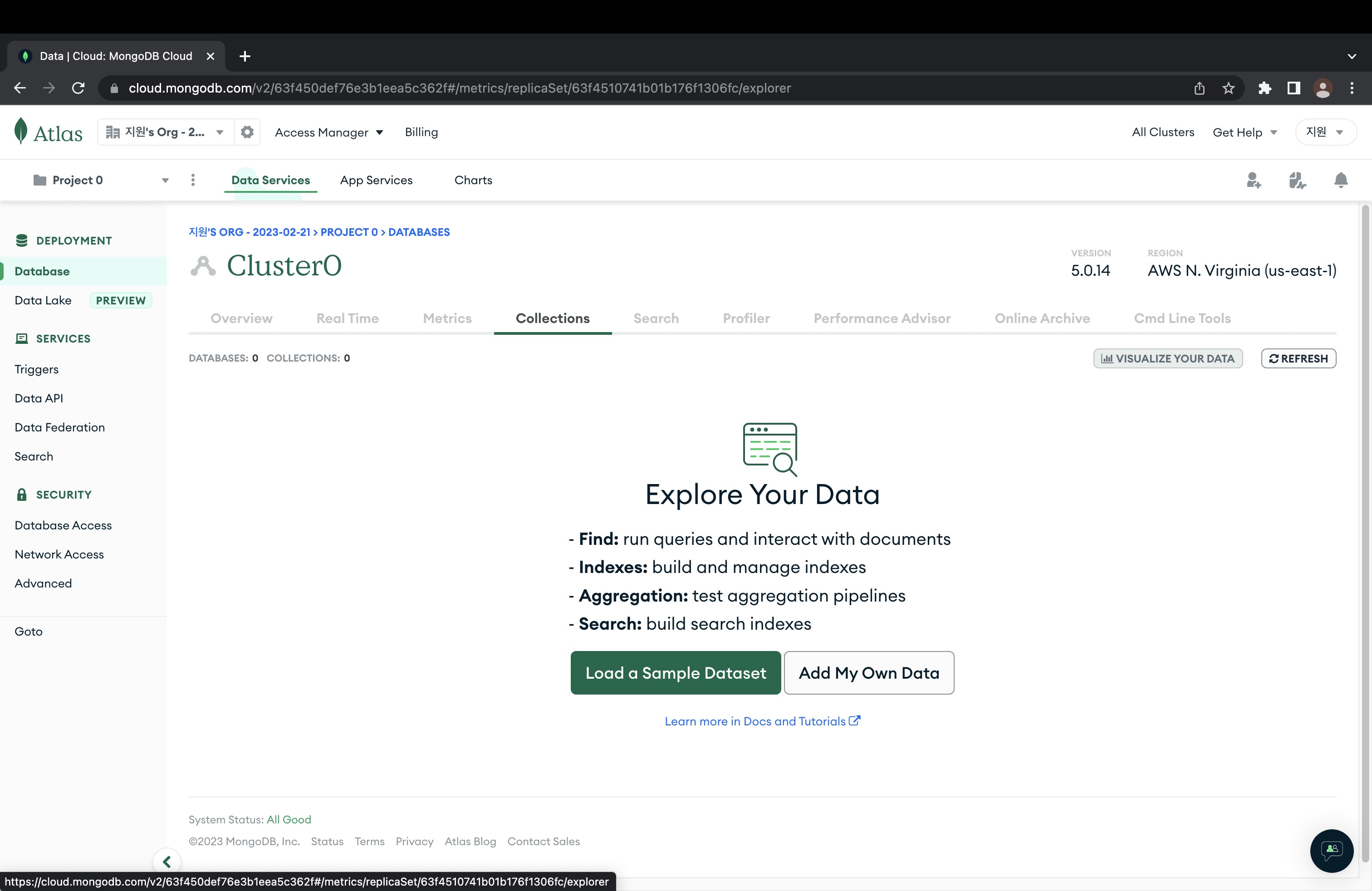Open the Get Help dropdown
The width and height of the screenshot is (1372, 891).
(x=1245, y=132)
